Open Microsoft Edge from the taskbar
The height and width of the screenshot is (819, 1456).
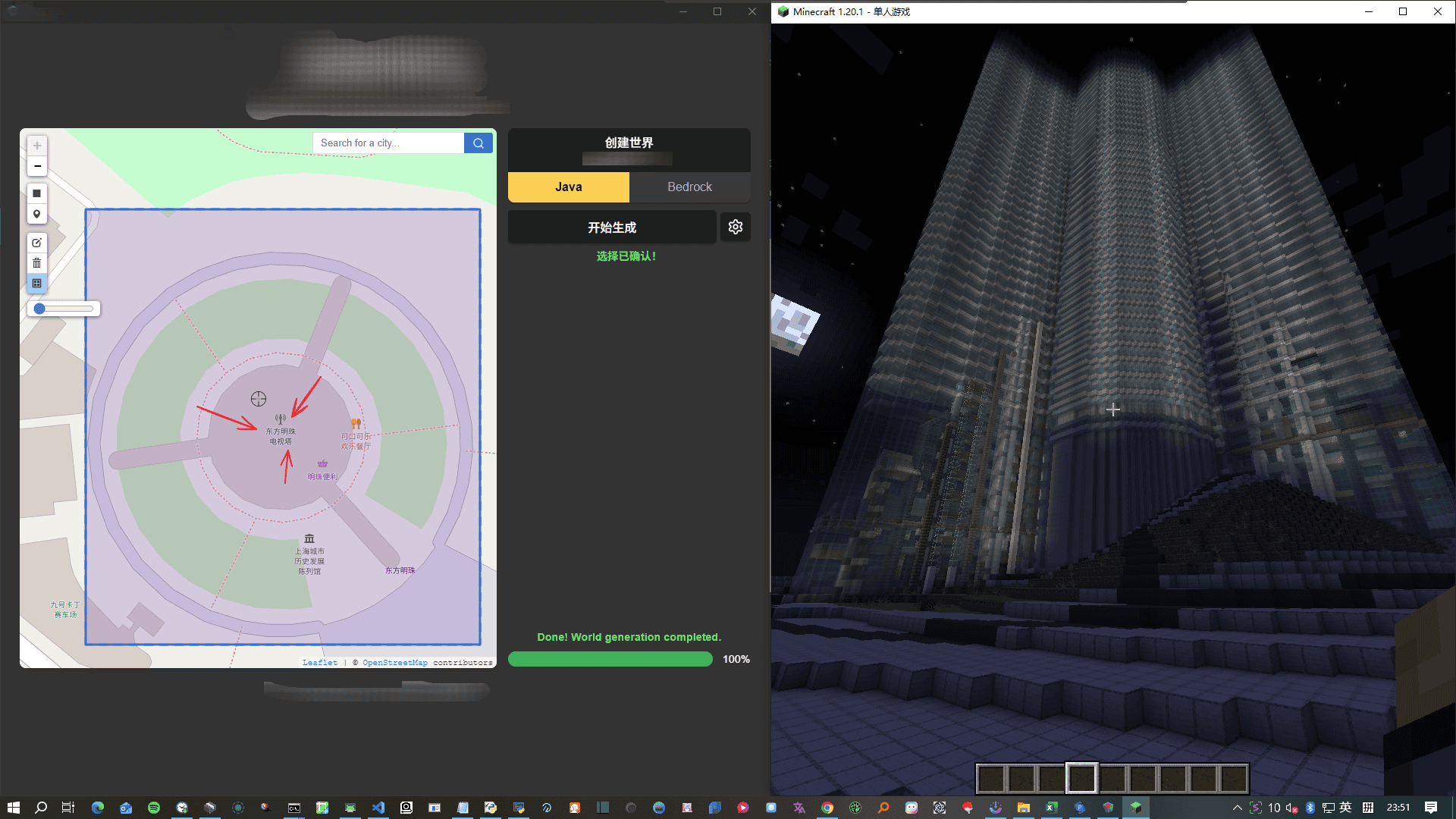point(98,808)
